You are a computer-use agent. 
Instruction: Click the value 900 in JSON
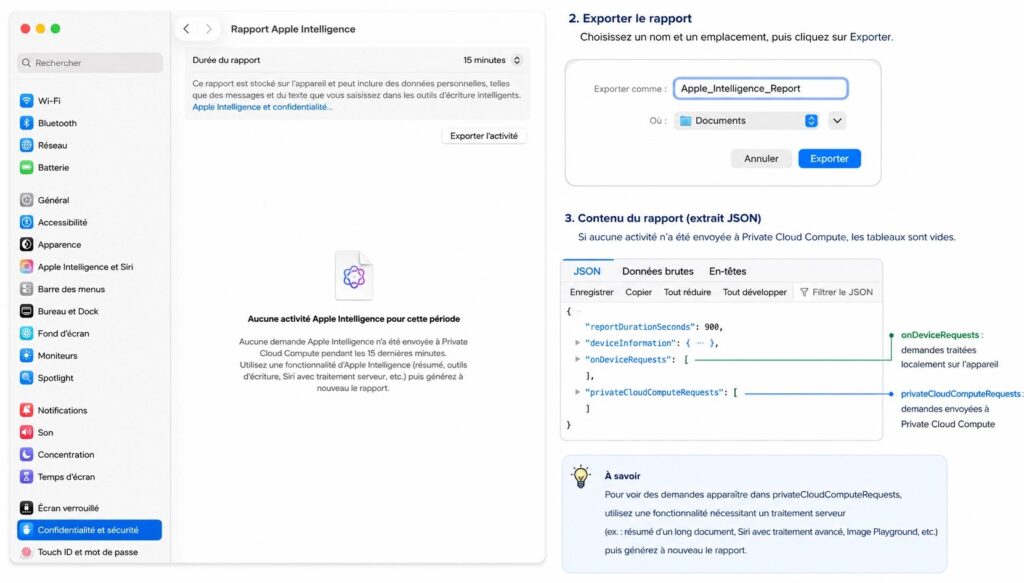pos(711,326)
